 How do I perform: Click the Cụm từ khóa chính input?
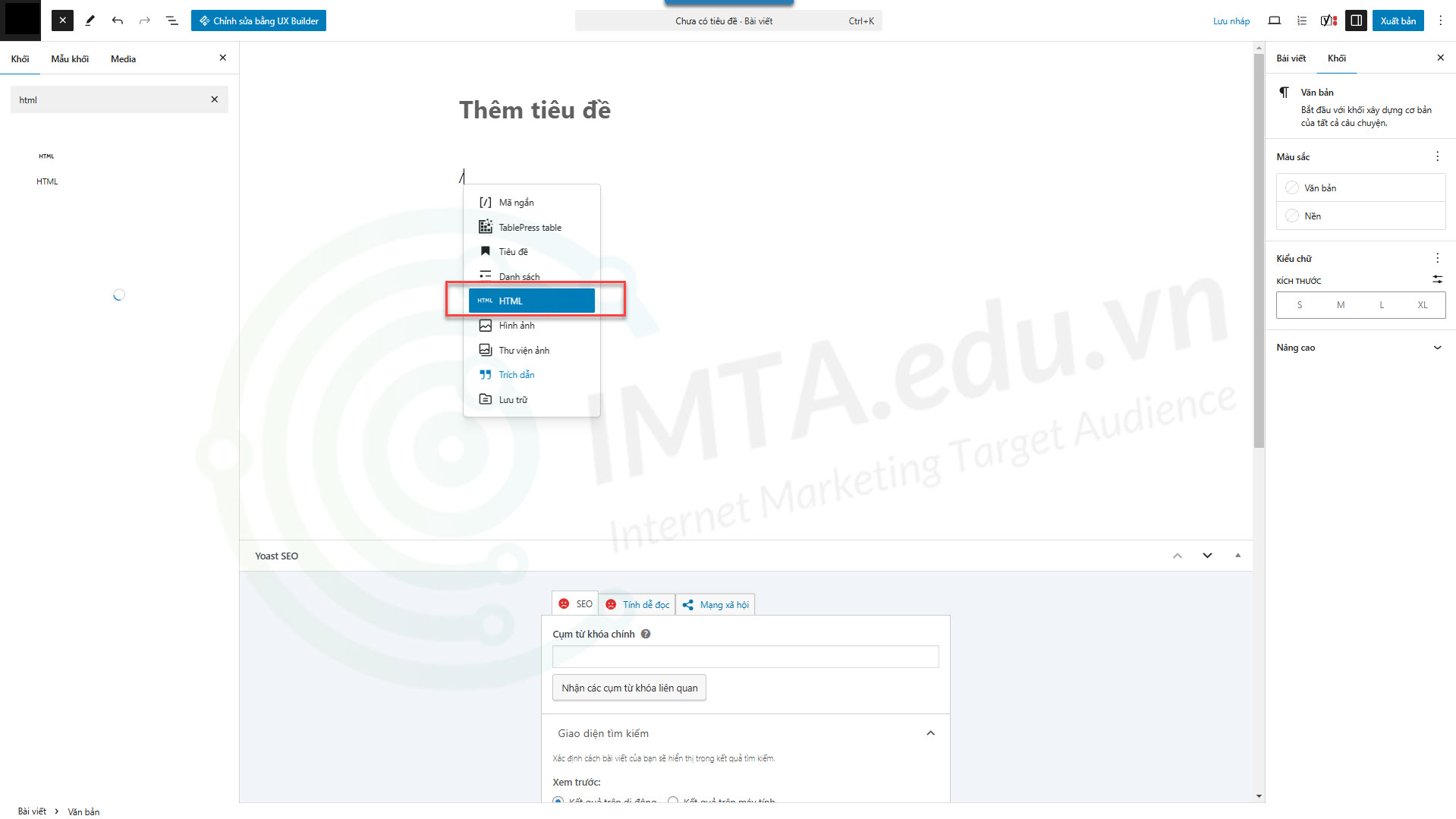[746, 657]
